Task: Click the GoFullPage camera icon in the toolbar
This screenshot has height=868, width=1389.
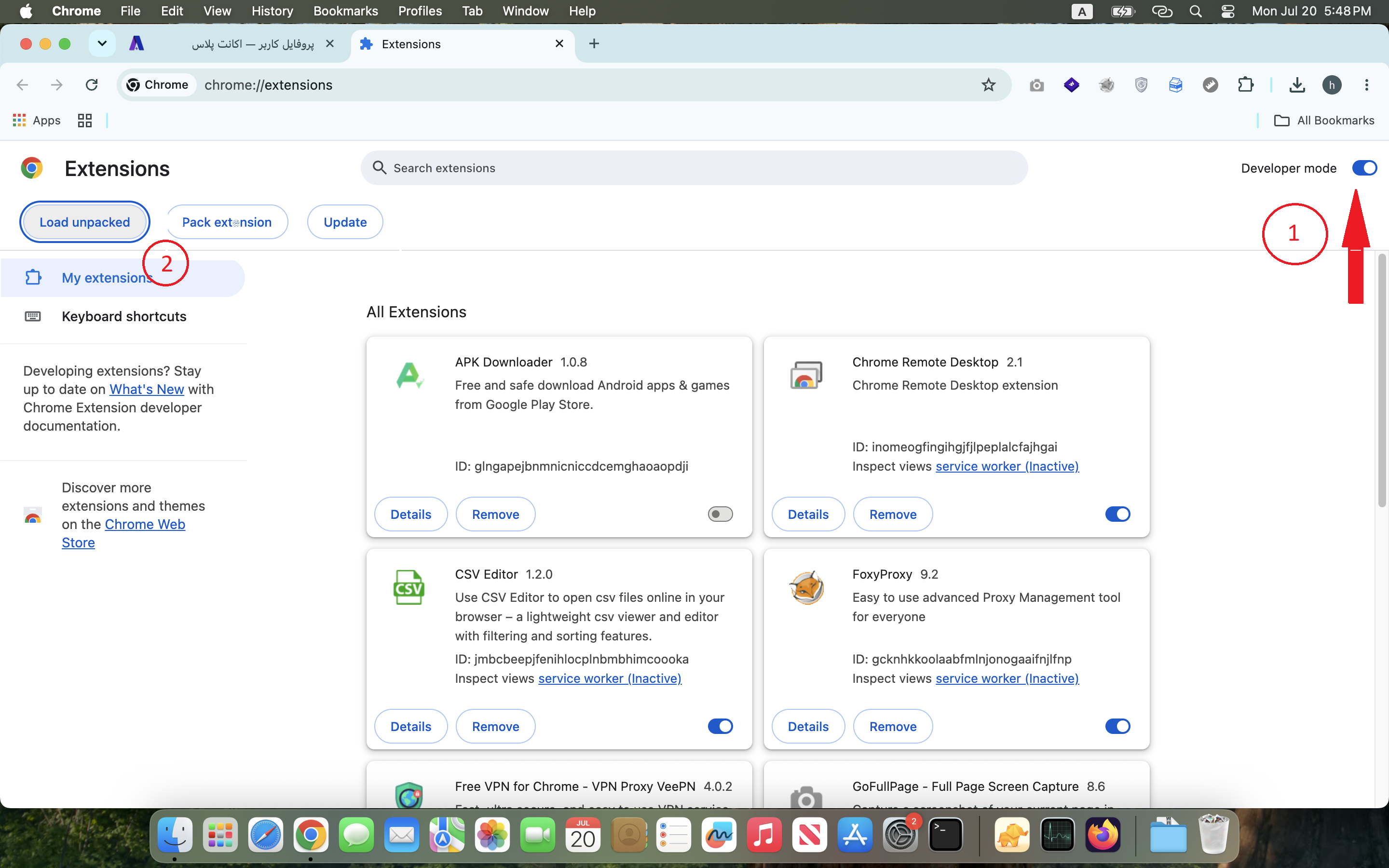Action: coord(1036,85)
